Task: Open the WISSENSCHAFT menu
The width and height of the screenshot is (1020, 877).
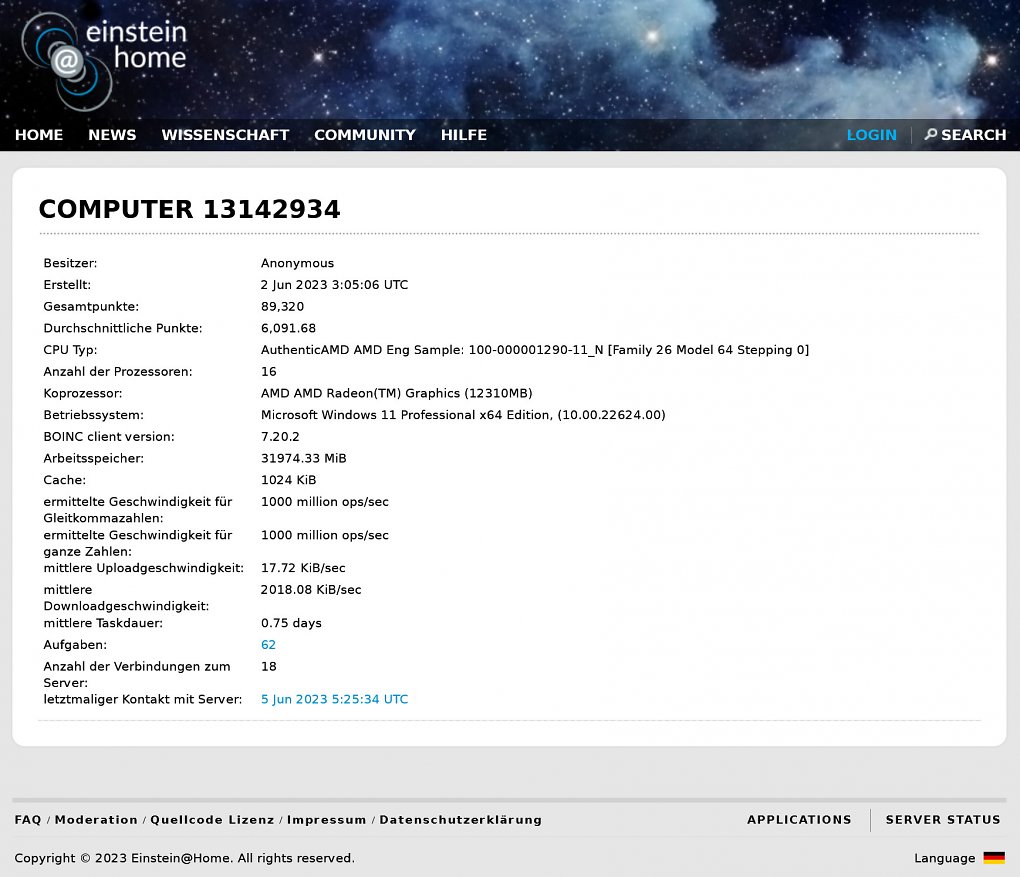Action: pyautogui.click(x=225, y=135)
